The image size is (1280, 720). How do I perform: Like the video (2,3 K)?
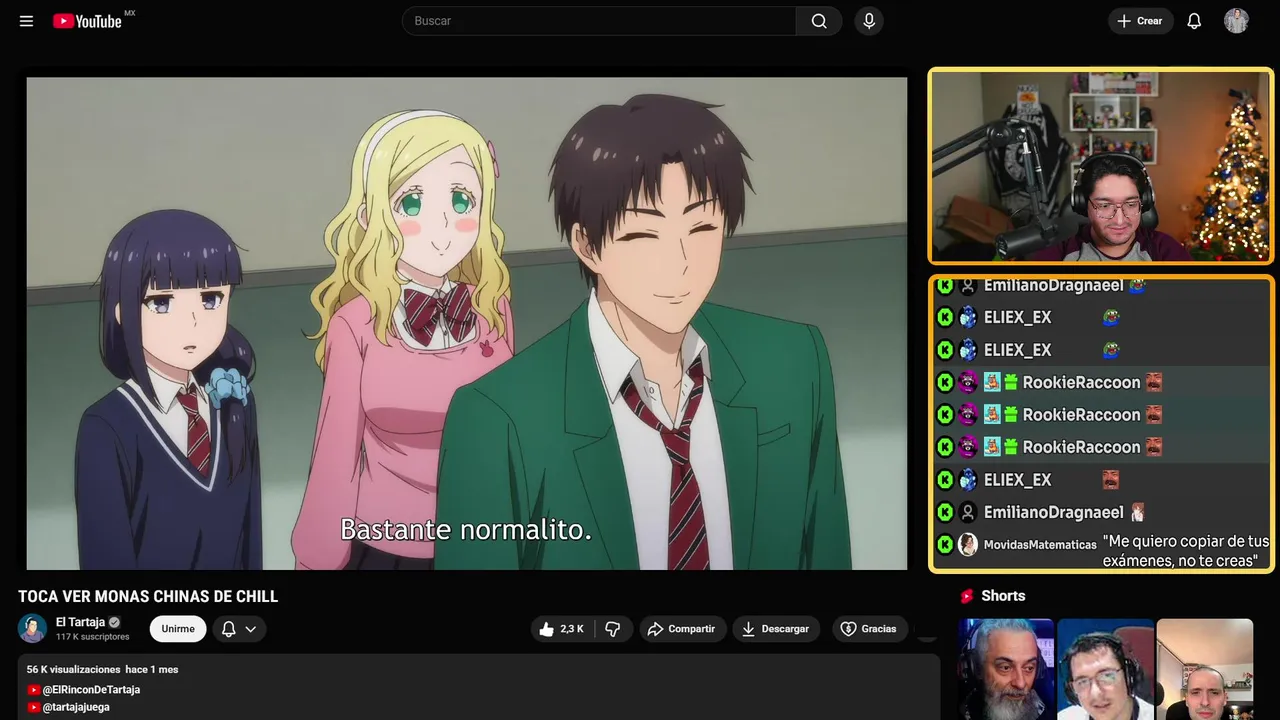(x=561, y=629)
